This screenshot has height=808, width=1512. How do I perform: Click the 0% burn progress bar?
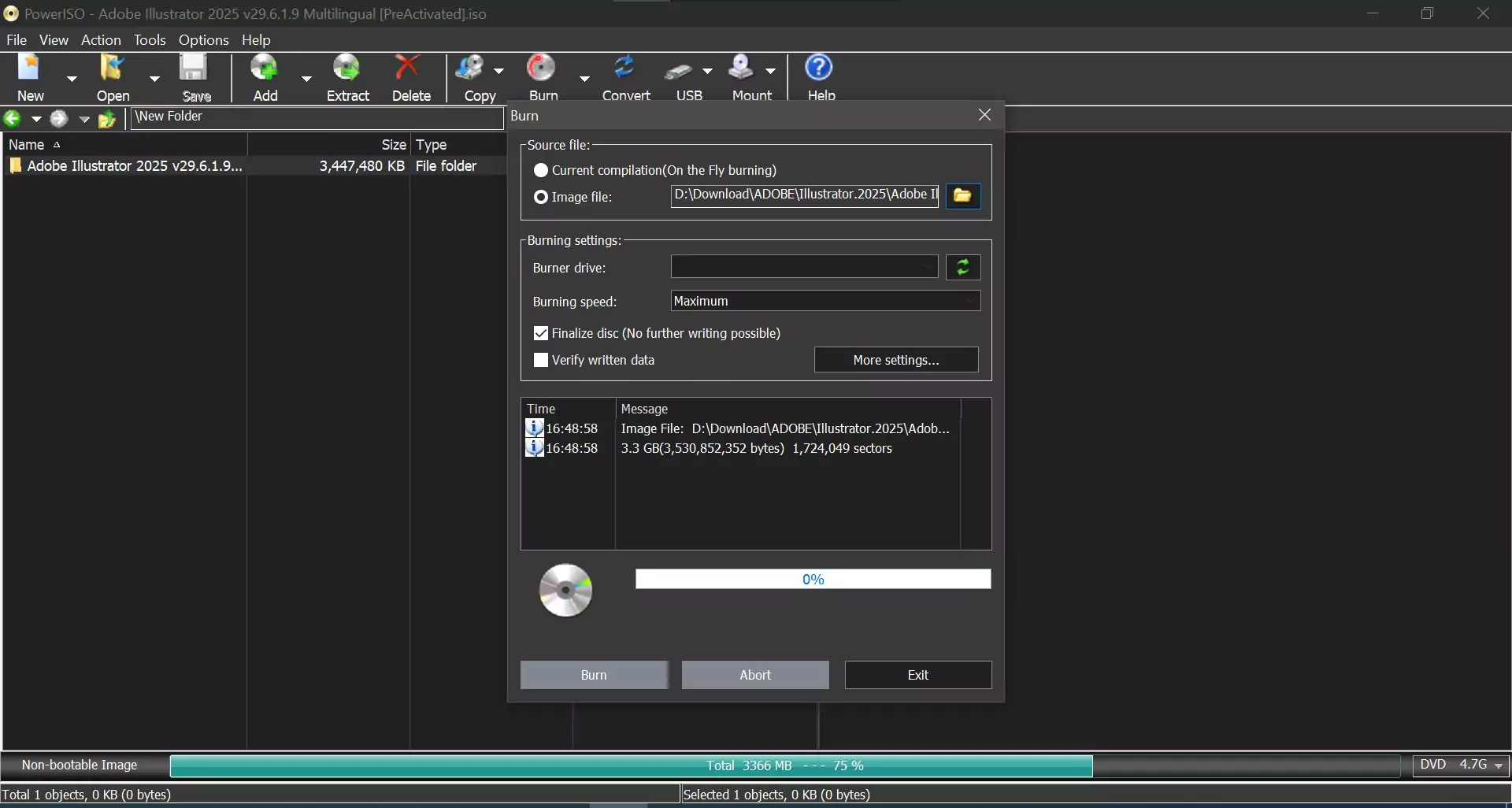coord(813,580)
